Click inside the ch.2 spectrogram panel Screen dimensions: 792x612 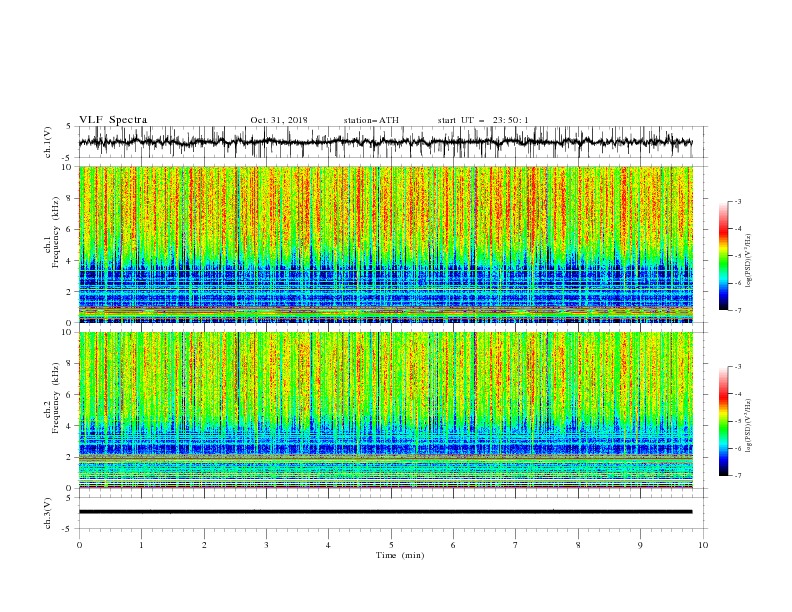click(x=385, y=410)
